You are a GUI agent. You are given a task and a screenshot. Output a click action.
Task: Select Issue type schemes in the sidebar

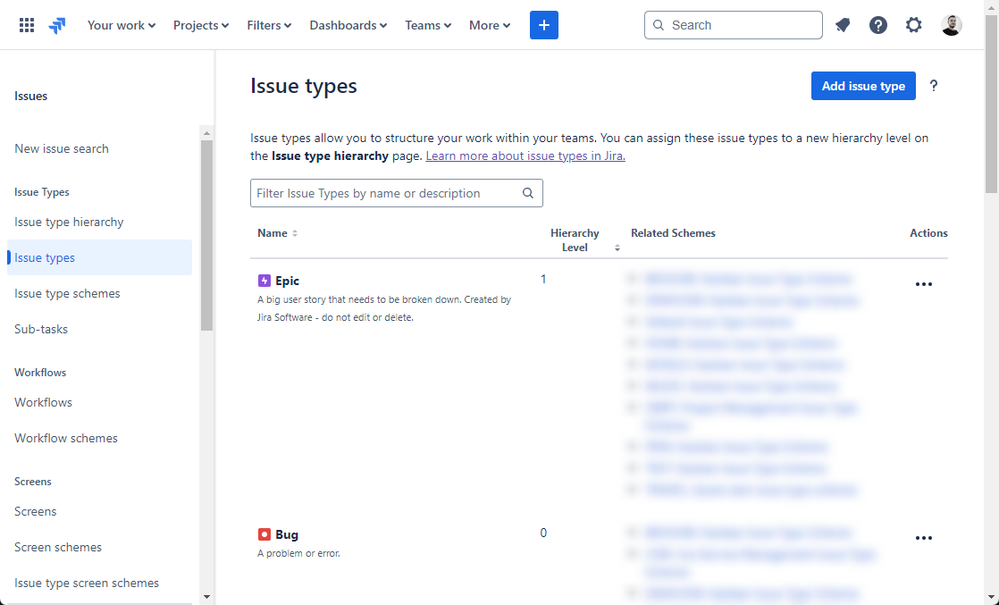(x=68, y=294)
